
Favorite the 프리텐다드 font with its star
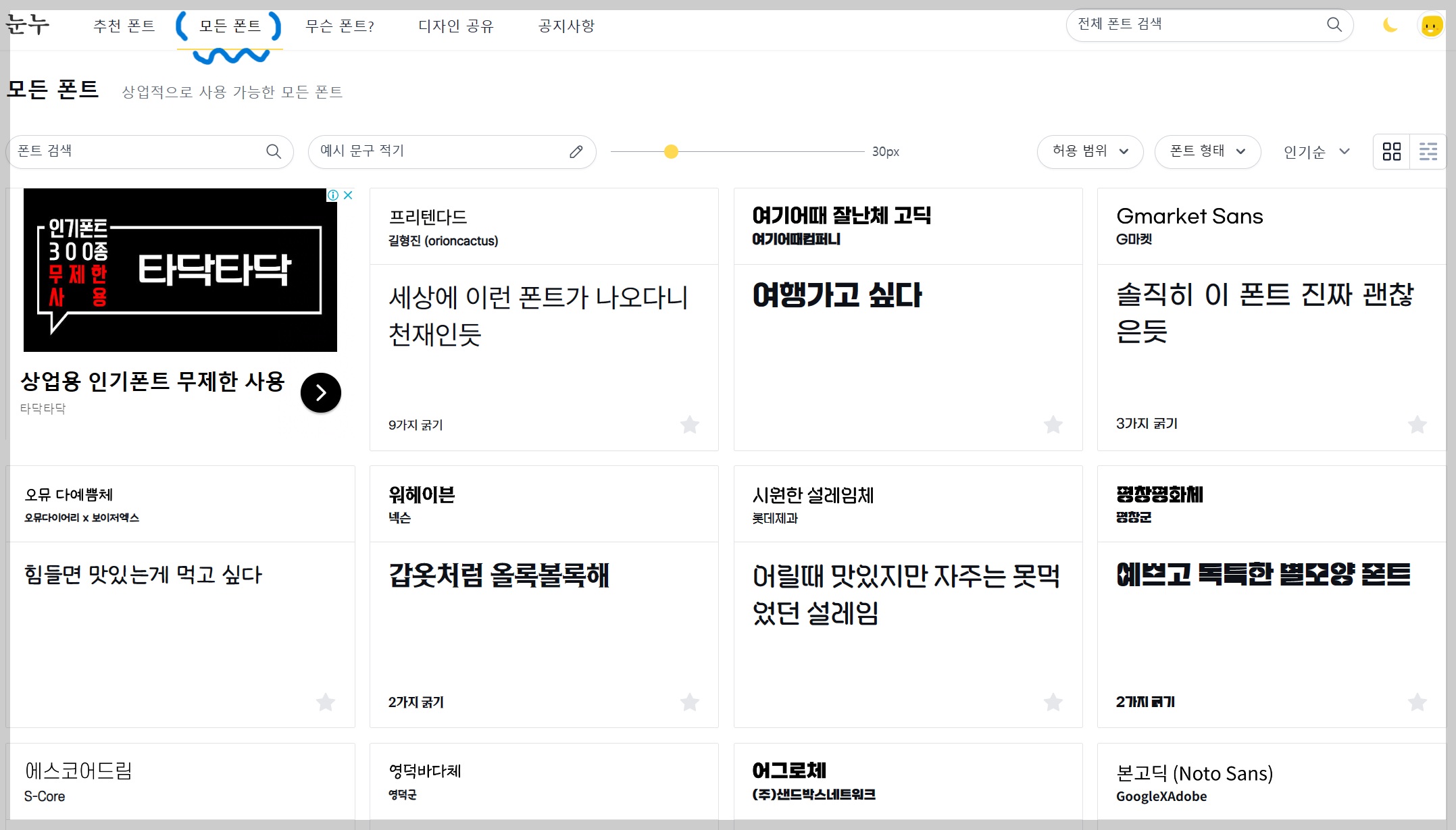coord(689,424)
